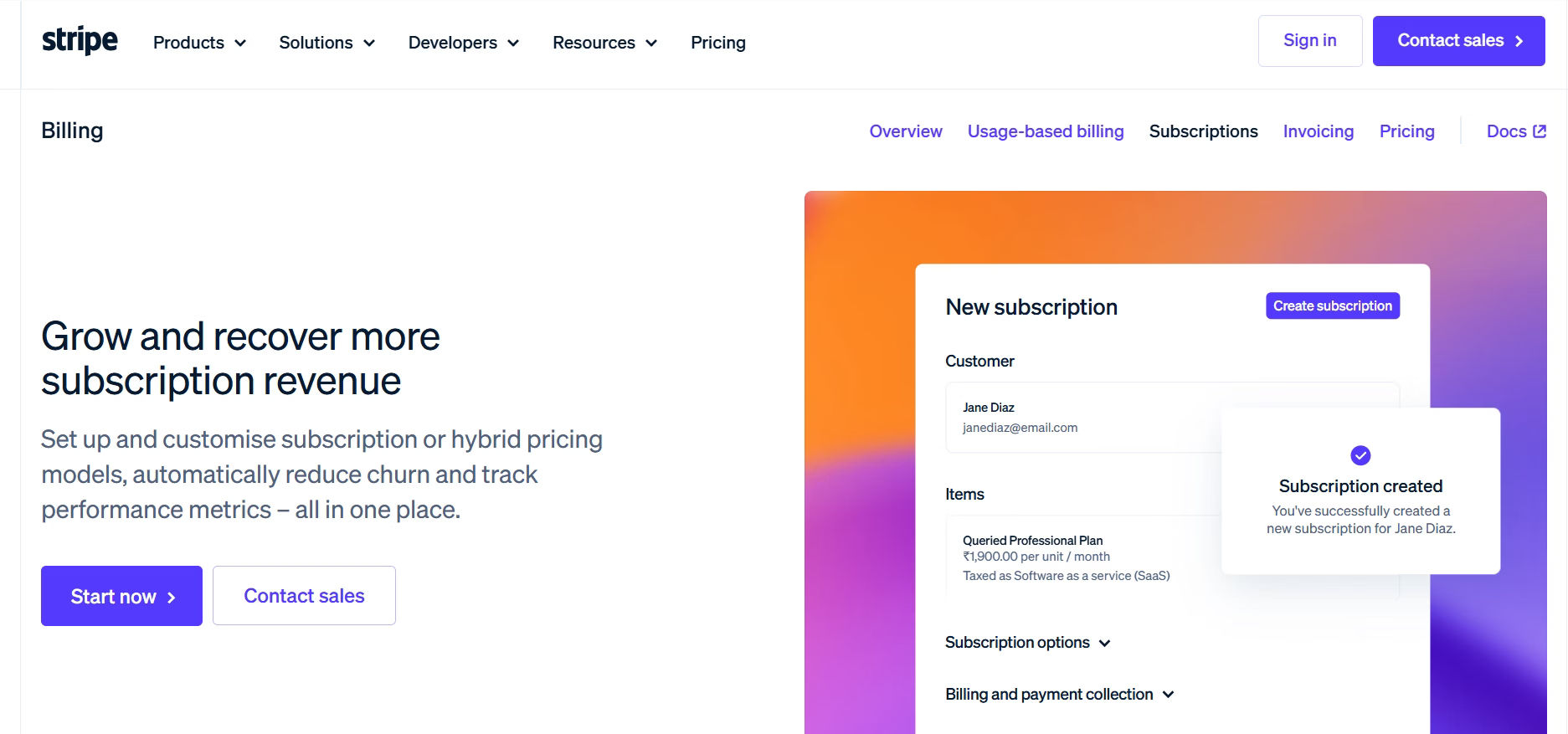The width and height of the screenshot is (1568, 734).
Task: Click the arrow in the top Contact sales button
Action: click(x=1519, y=41)
